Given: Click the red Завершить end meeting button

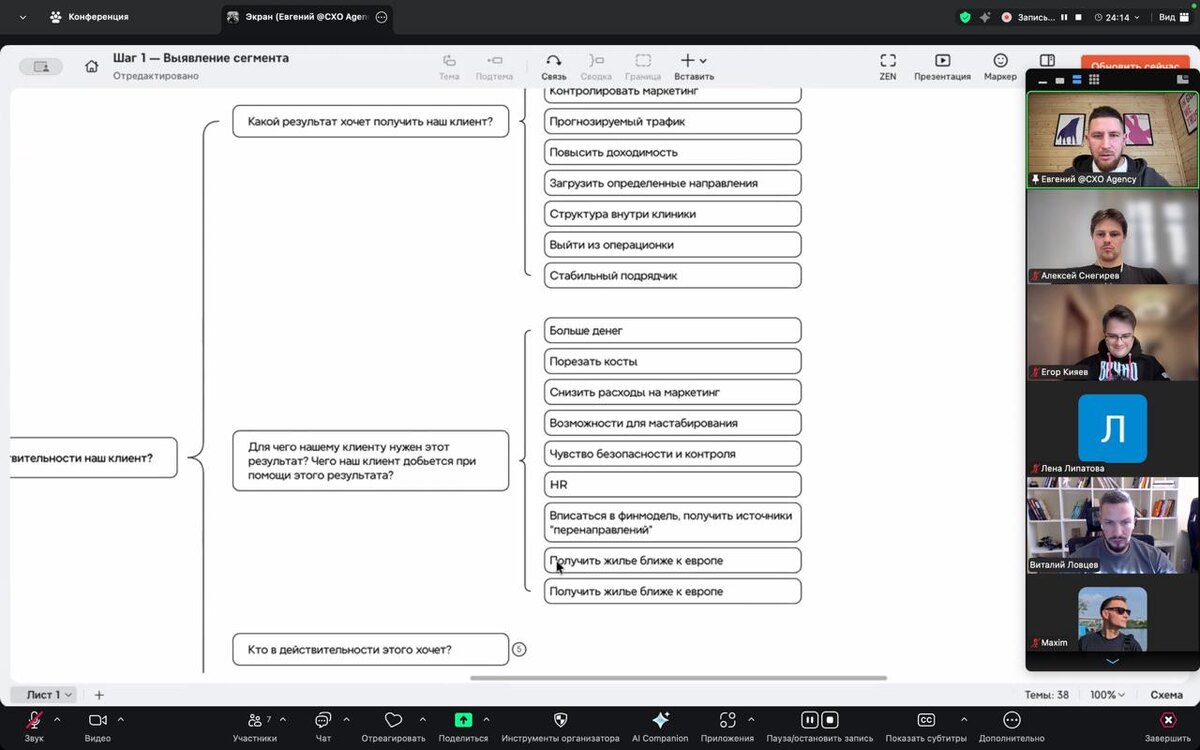Looking at the screenshot, I should tap(1168, 720).
